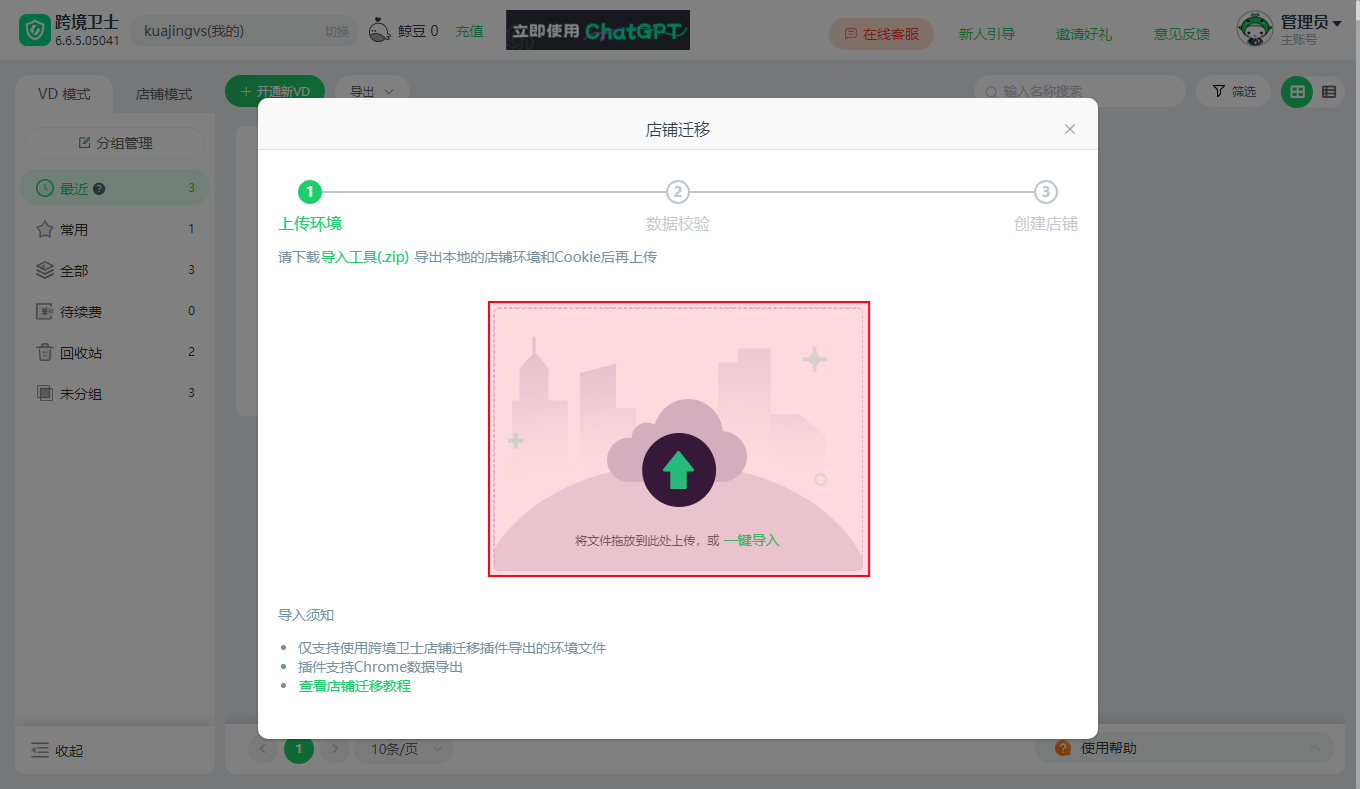Select the 全部 layers icon
The width and height of the screenshot is (1360, 789).
(44, 270)
